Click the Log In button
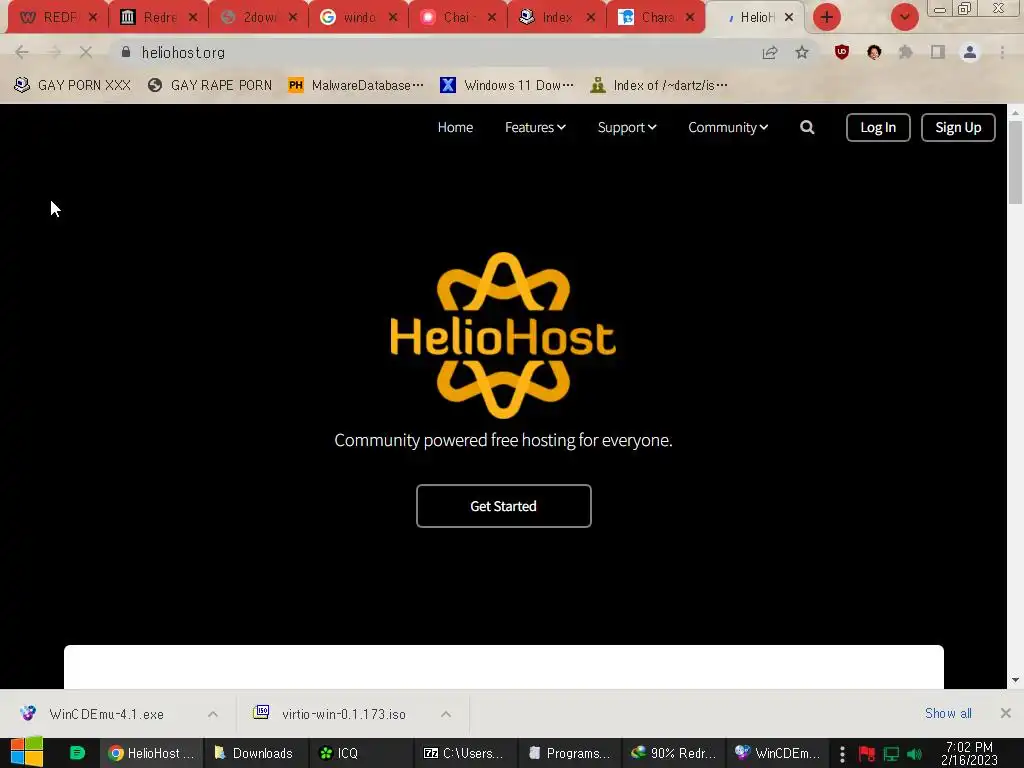This screenshot has width=1024, height=768. (878, 127)
